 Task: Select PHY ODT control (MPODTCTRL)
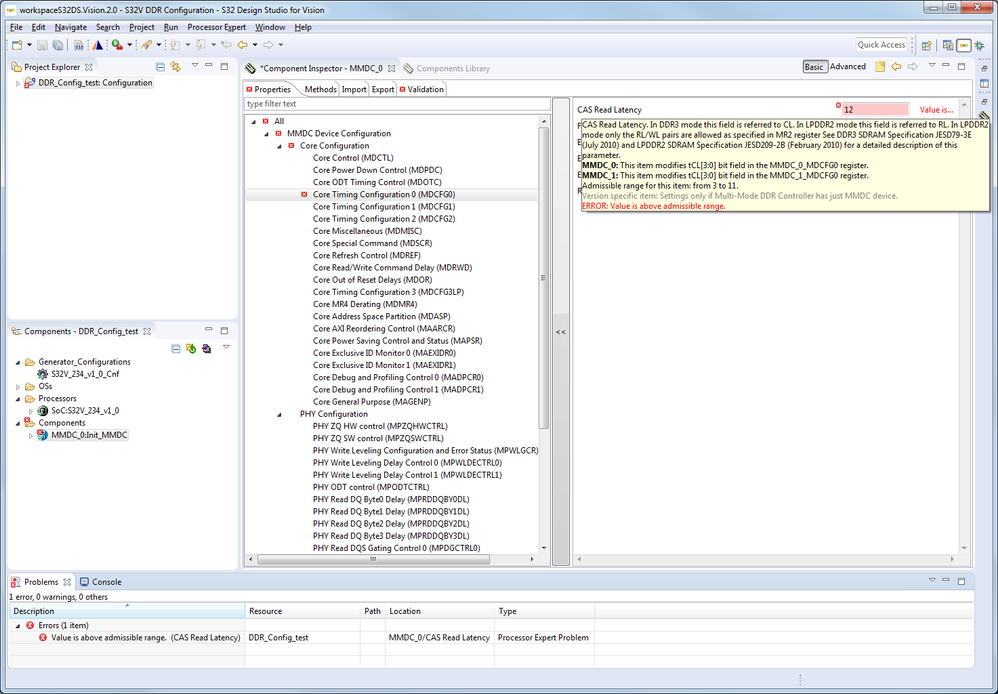pos(371,487)
